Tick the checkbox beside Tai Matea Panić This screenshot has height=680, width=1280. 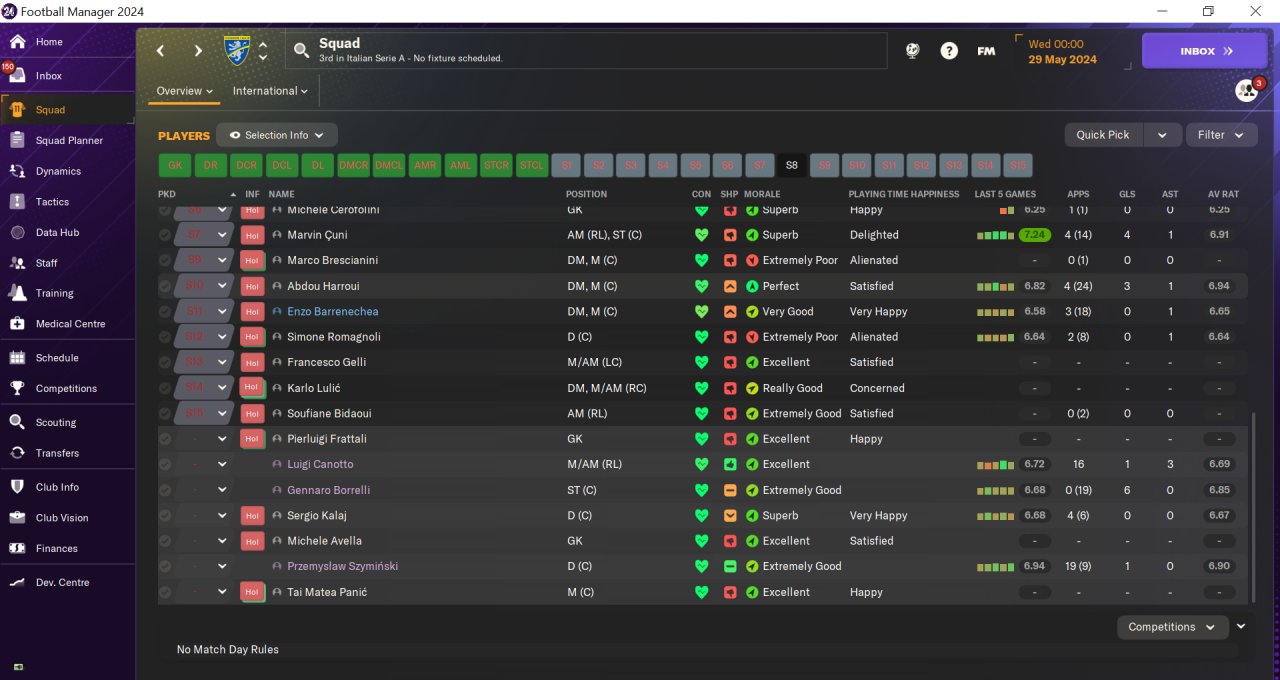click(165, 593)
